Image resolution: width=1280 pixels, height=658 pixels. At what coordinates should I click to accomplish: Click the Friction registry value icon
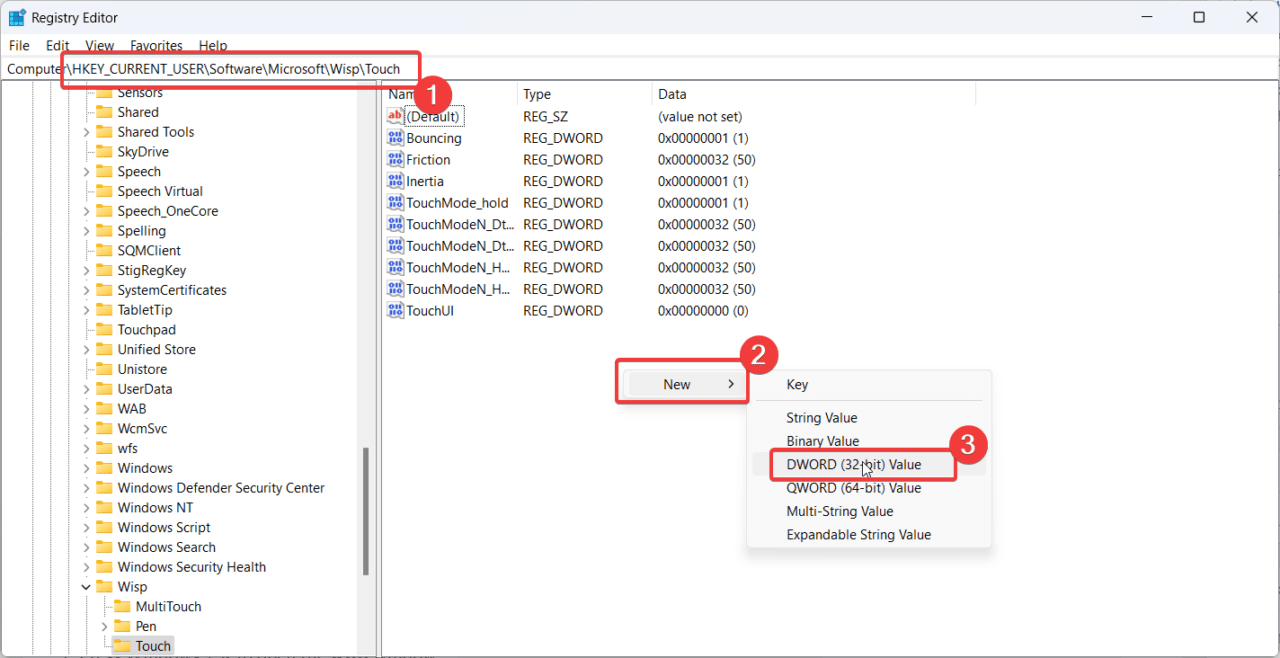[395, 160]
